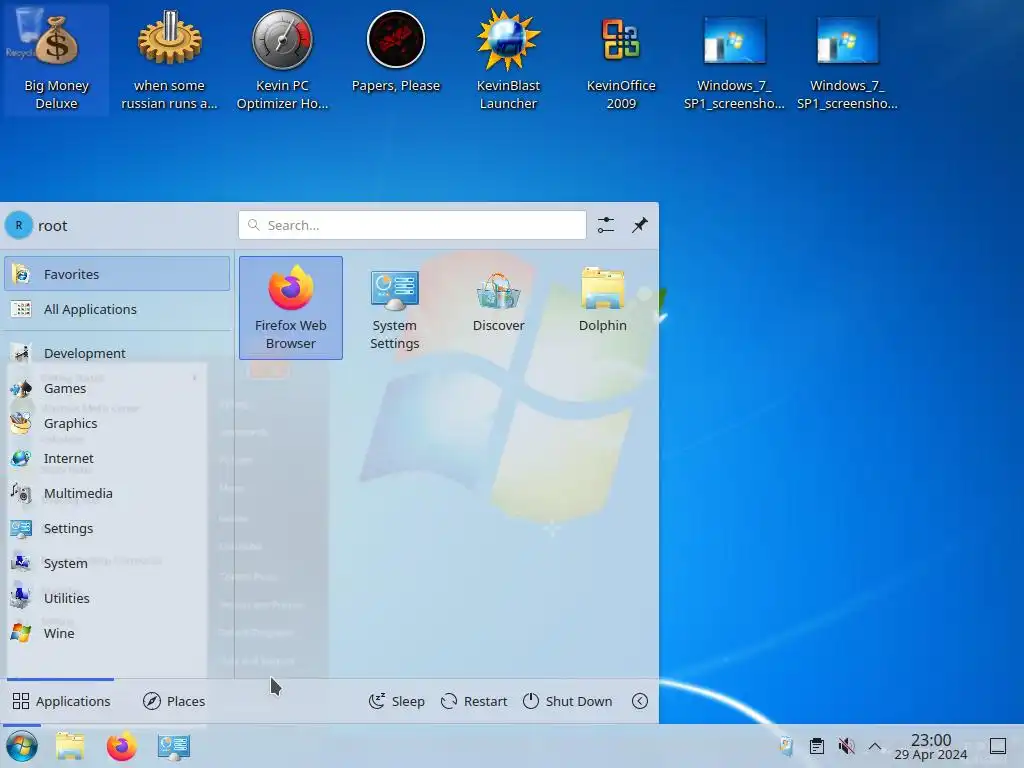Focus the Search field in the launcher

point(412,225)
